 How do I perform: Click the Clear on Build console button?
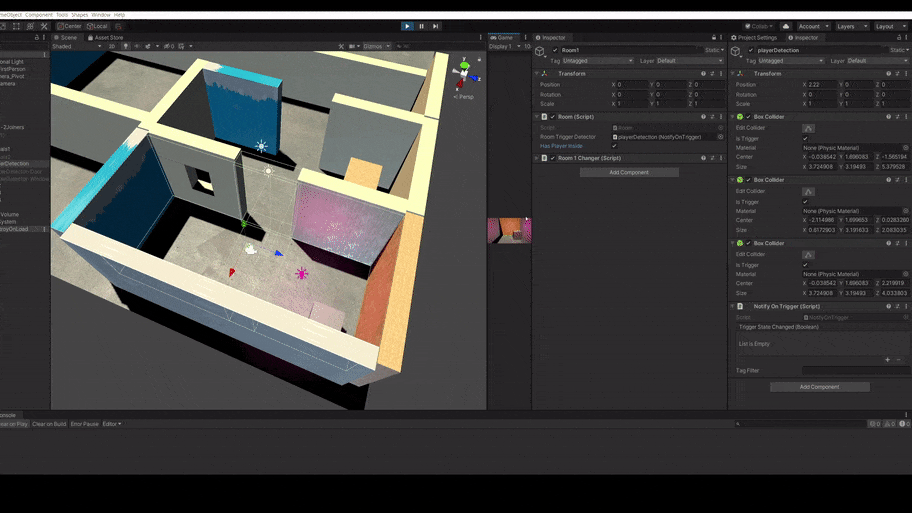[49, 424]
